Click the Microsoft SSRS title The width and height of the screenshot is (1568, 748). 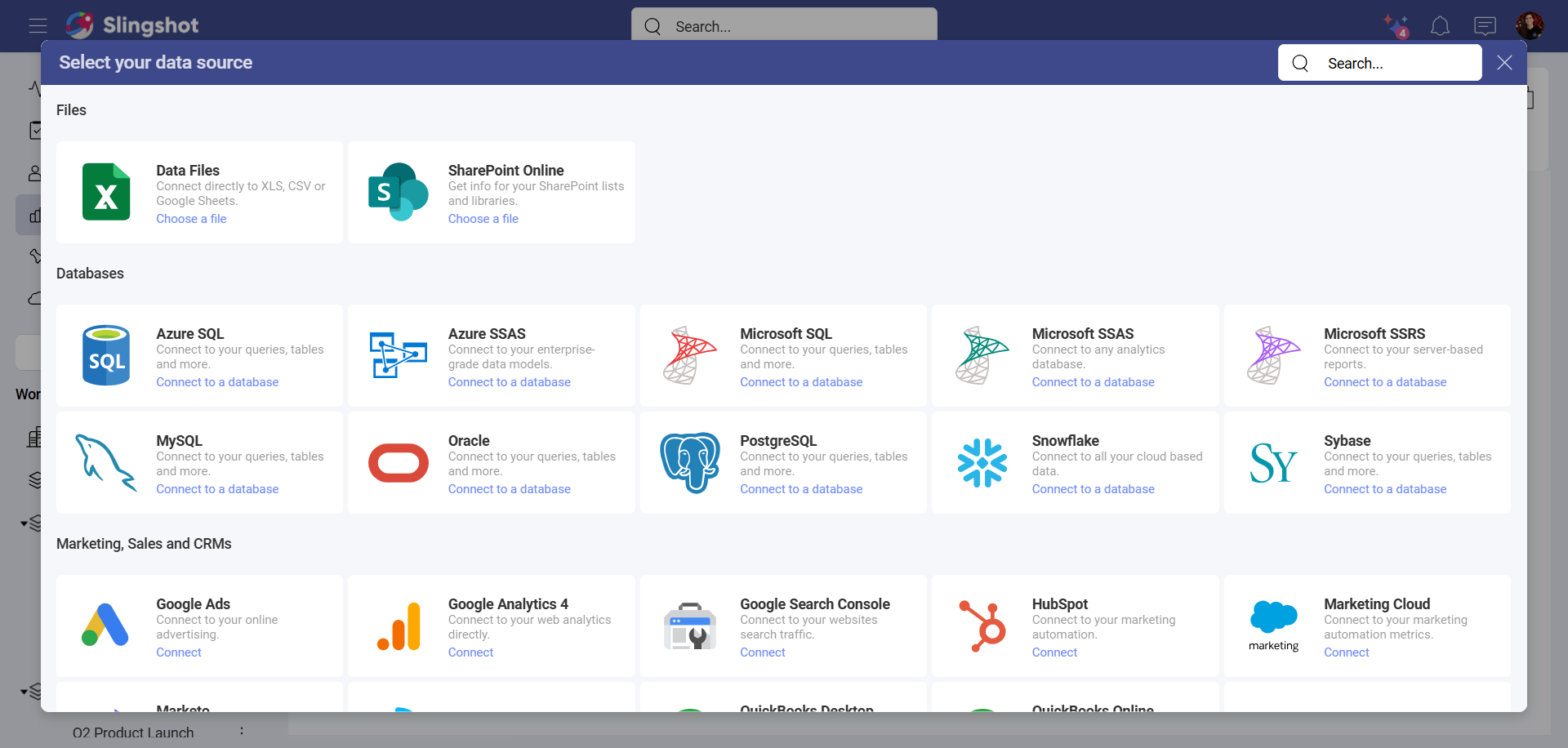[x=1374, y=334]
